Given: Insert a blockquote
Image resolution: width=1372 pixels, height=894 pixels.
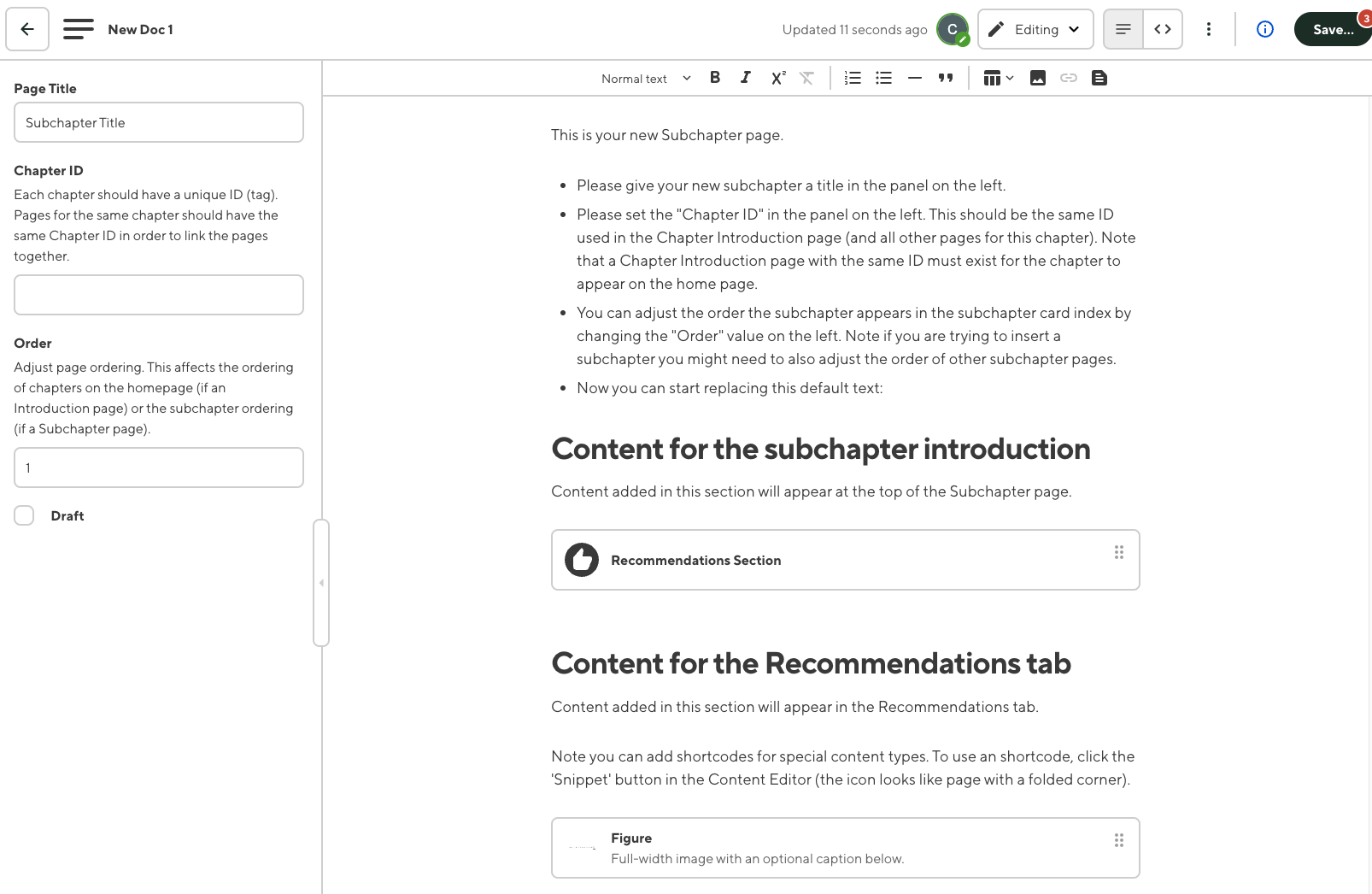Looking at the screenshot, I should coord(945,78).
